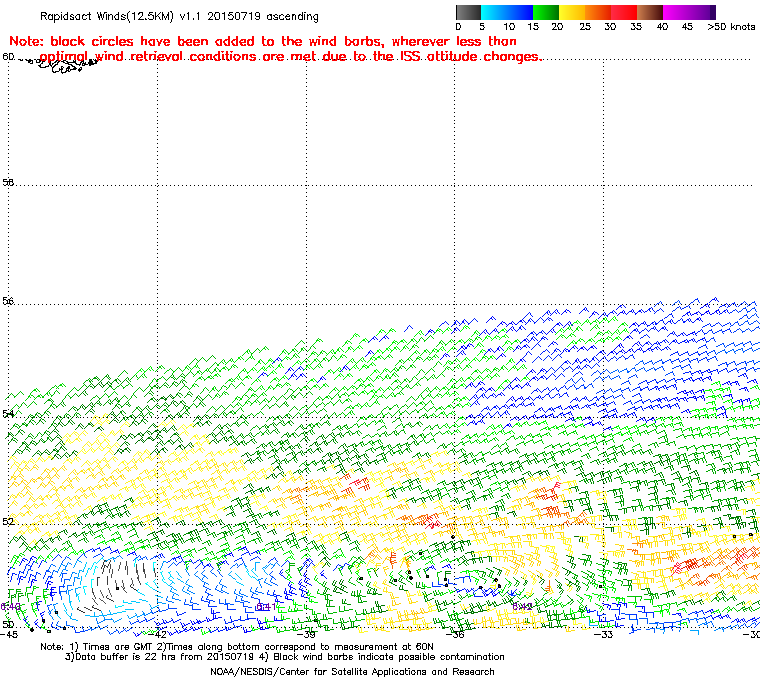Click the red 30-35 knots color segment
The width and height of the screenshot is (760, 688).
click(624, 12)
